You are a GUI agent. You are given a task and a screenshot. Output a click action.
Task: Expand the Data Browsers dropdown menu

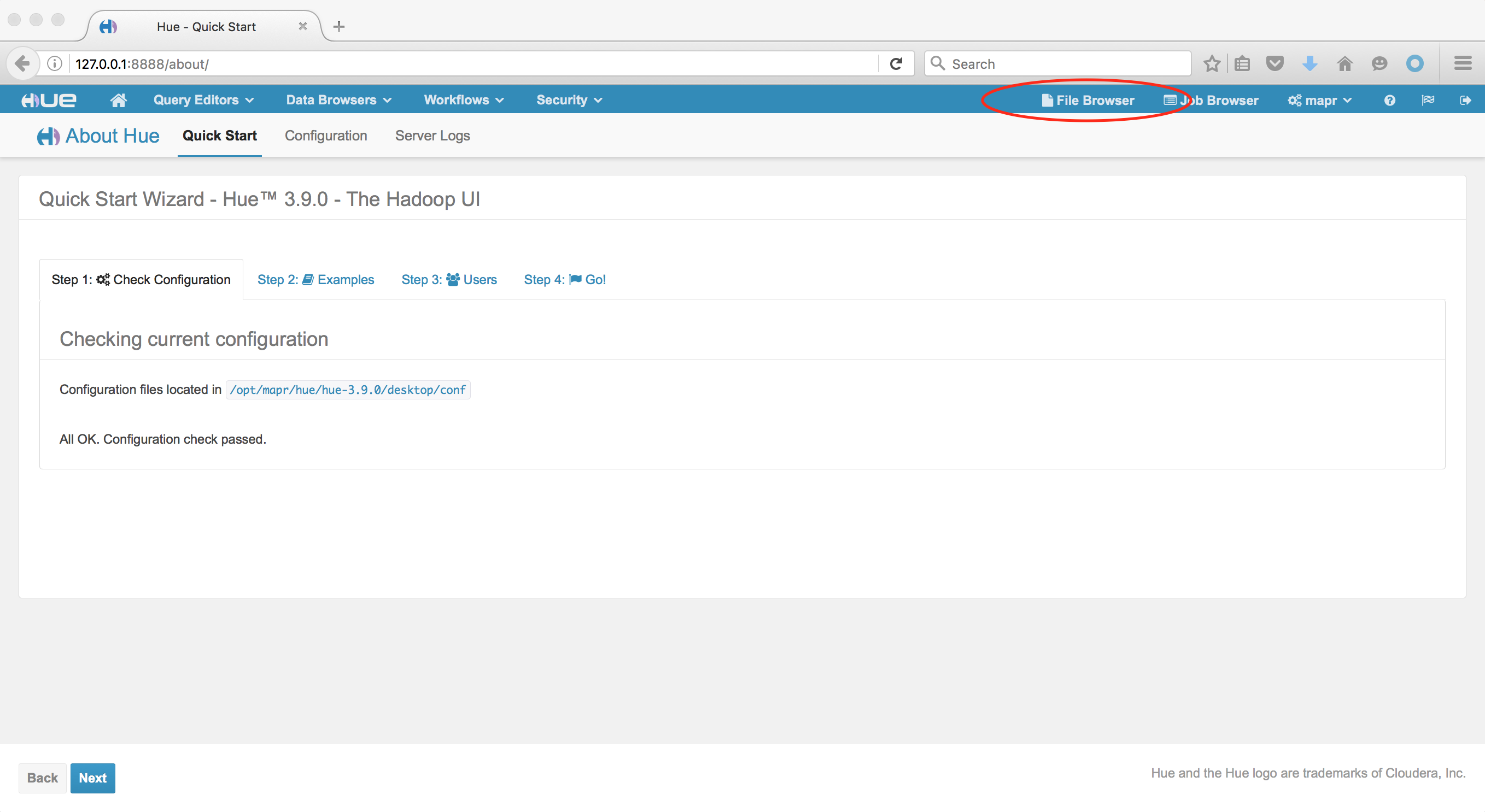[x=337, y=99]
